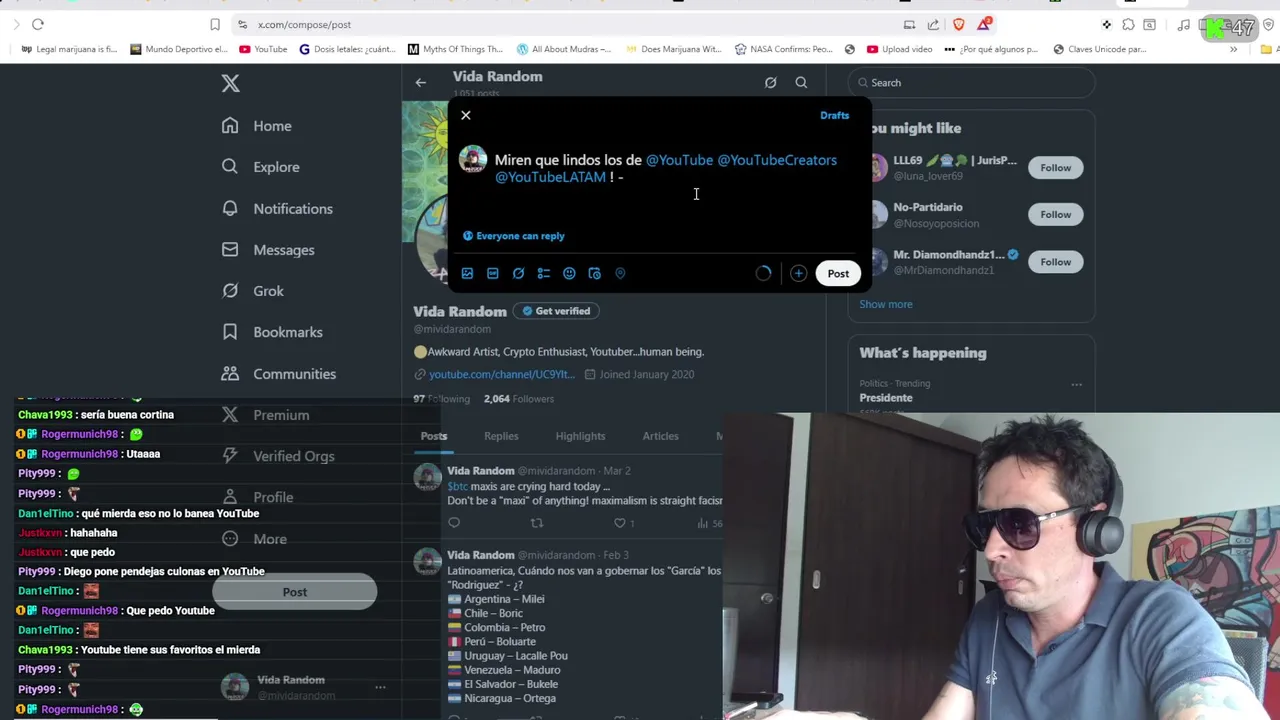Change 'Everyone can reply' setting
Image resolution: width=1280 pixels, height=720 pixels.
514,236
